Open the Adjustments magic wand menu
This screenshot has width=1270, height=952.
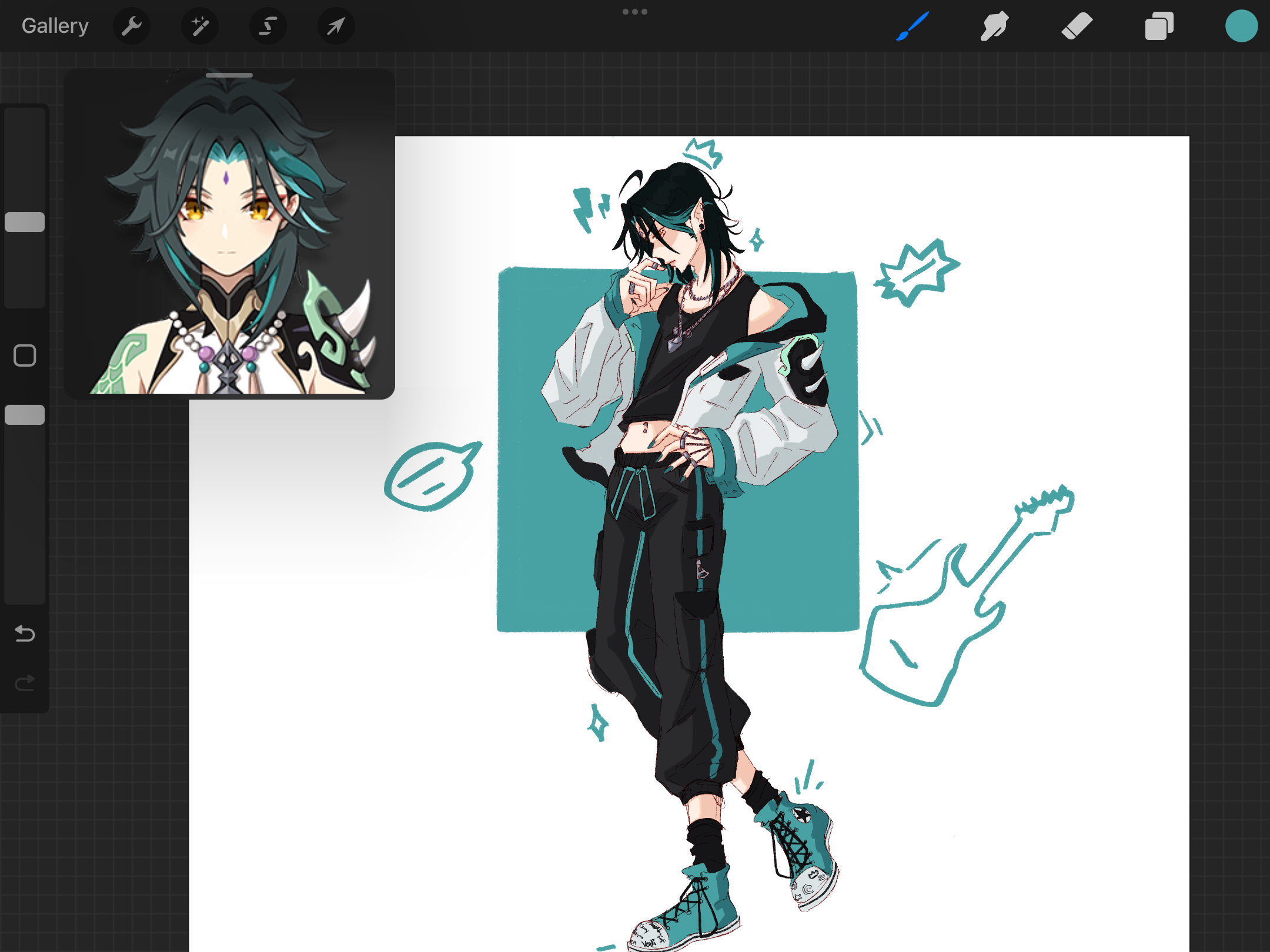pos(200,26)
